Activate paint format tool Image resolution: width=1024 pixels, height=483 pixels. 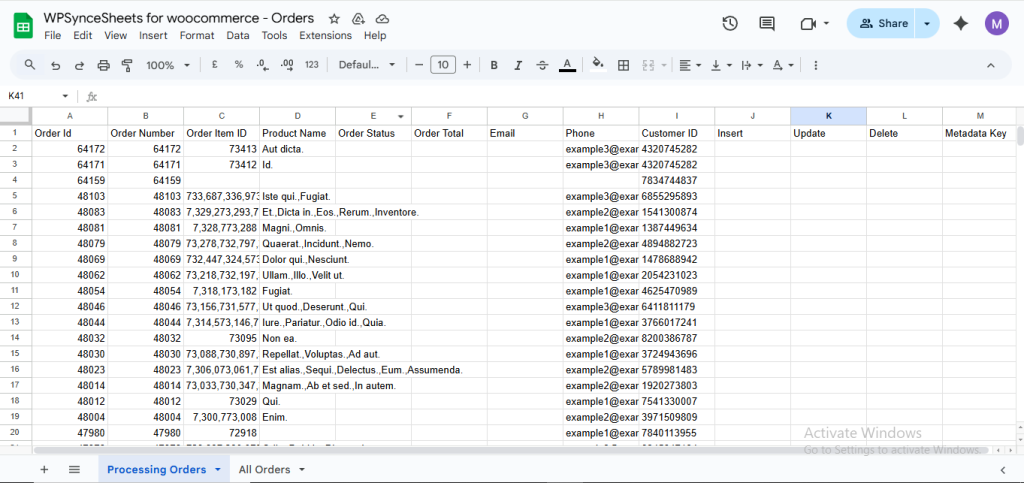127,65
